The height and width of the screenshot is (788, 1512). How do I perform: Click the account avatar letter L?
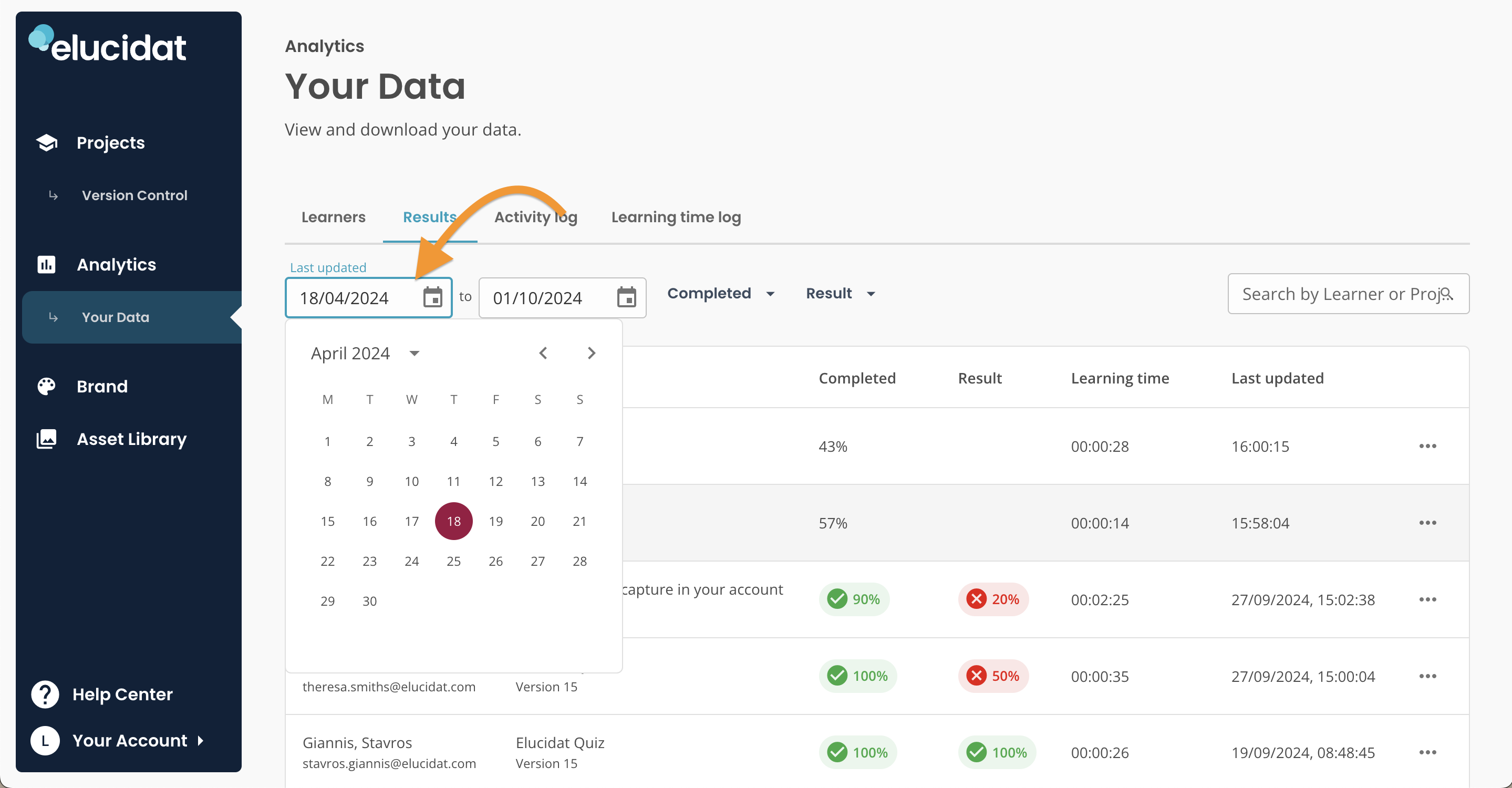[45, 741]
